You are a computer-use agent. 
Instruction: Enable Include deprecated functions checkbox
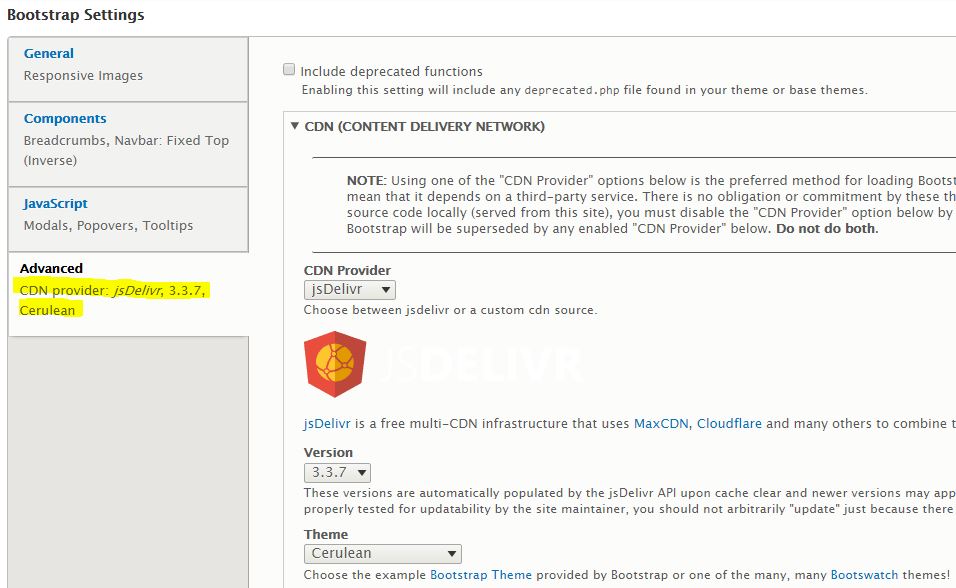click(x=289, y=70)
